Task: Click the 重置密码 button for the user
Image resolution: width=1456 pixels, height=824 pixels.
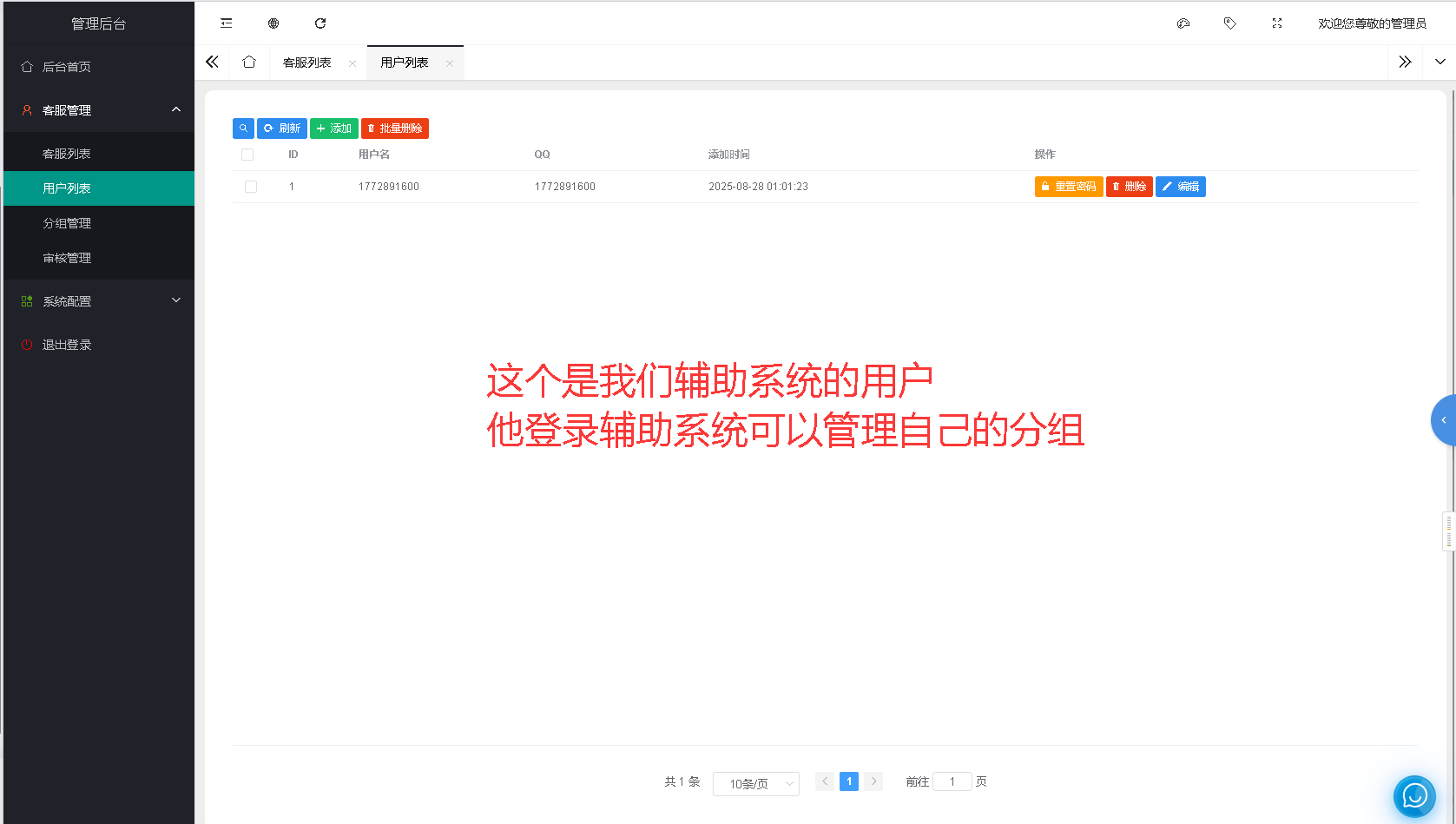Action: coord(1068,186)
